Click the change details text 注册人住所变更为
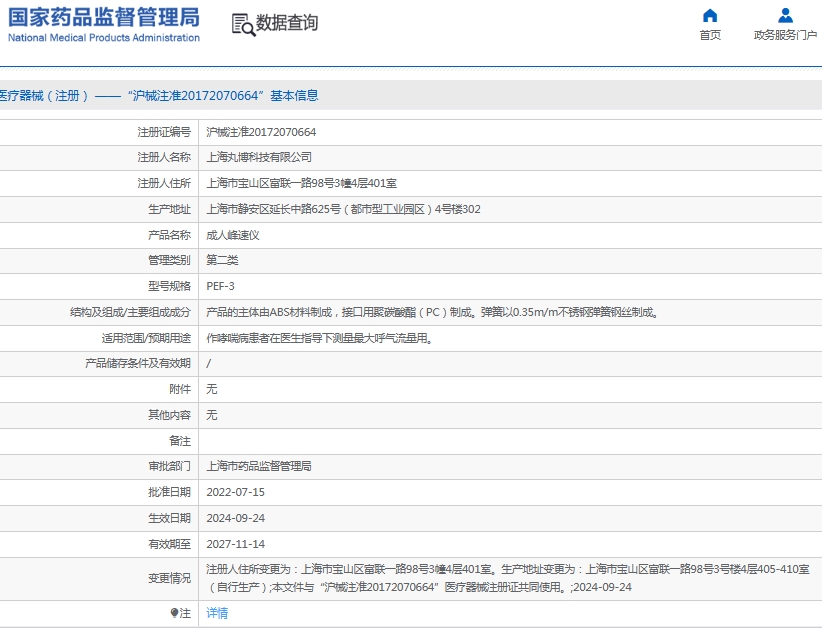Viewport: 822px width, 633px height. pos(507,578)
